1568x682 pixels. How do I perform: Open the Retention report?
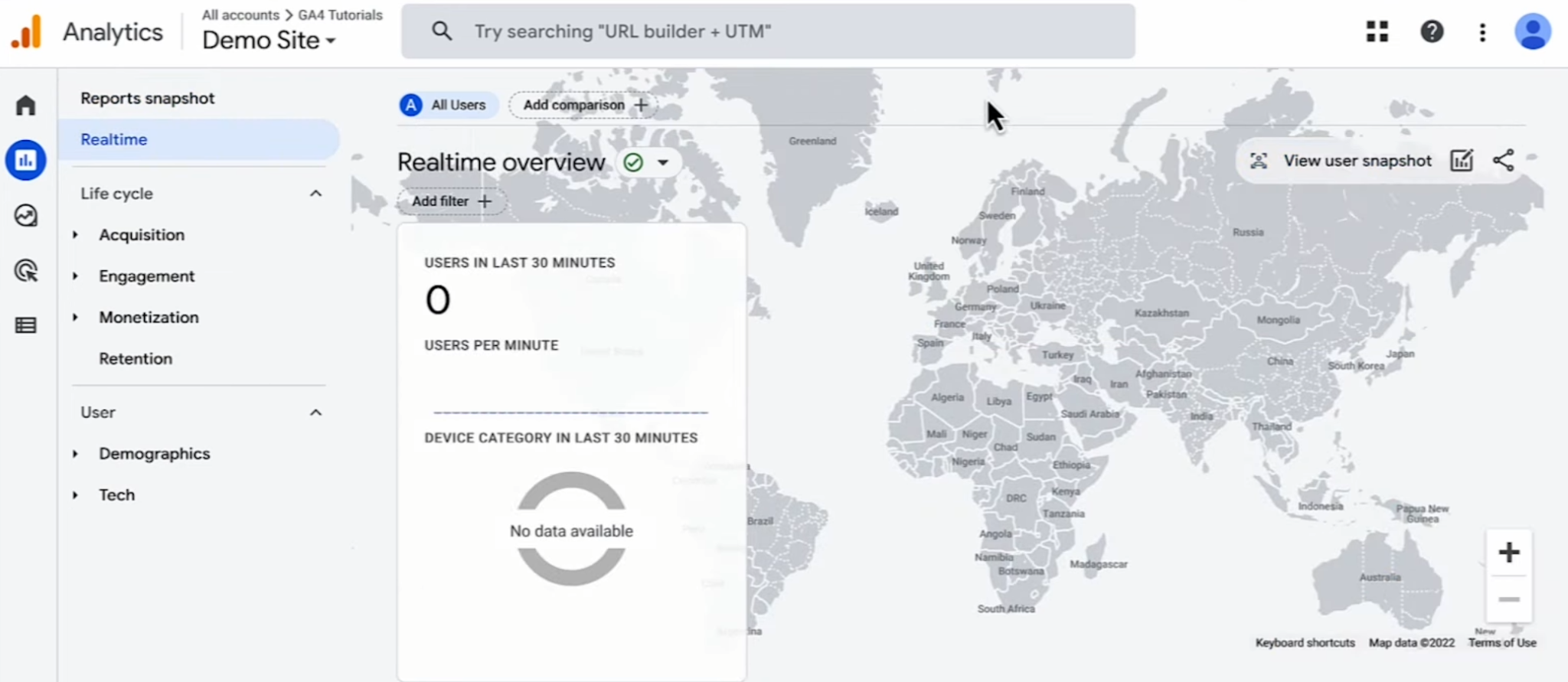(x=136, y=358)
